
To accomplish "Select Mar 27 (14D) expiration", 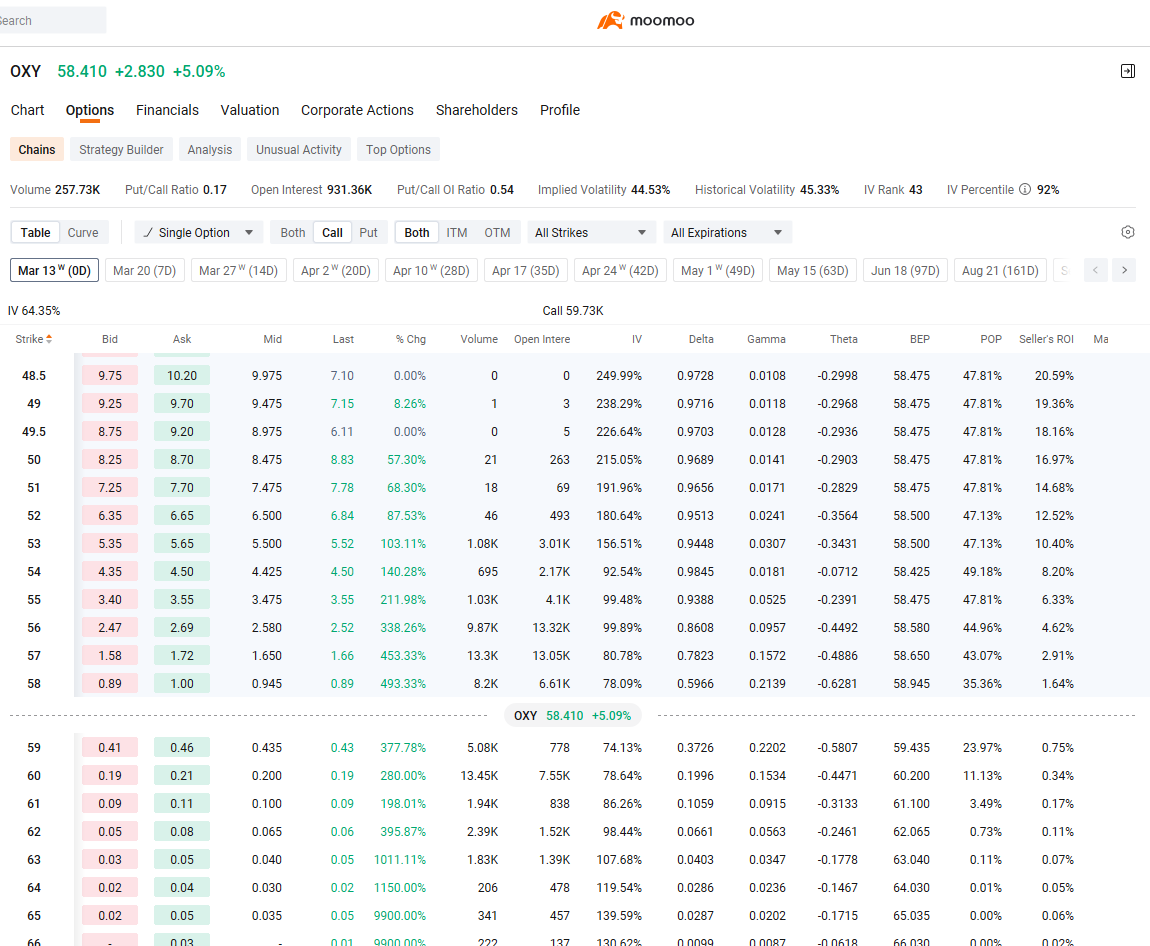I will [x=238, y=270].
